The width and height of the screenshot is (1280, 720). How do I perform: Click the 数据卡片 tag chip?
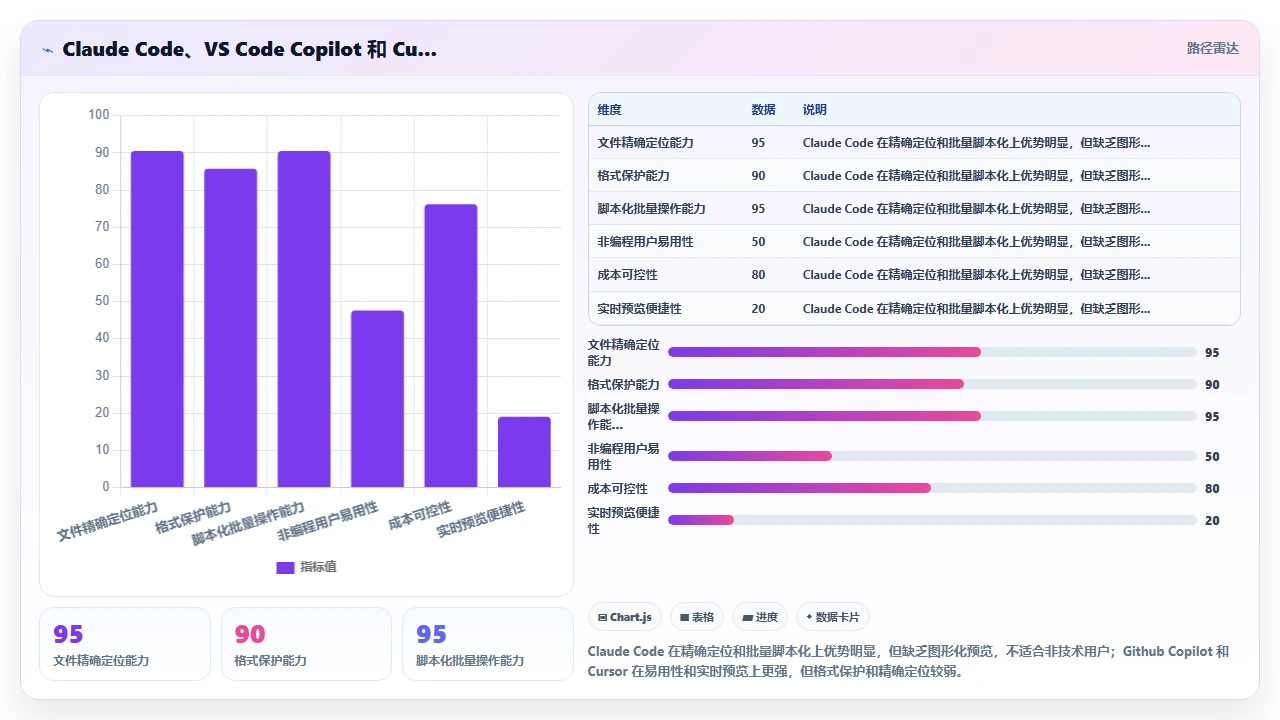[x=833, y=617]
